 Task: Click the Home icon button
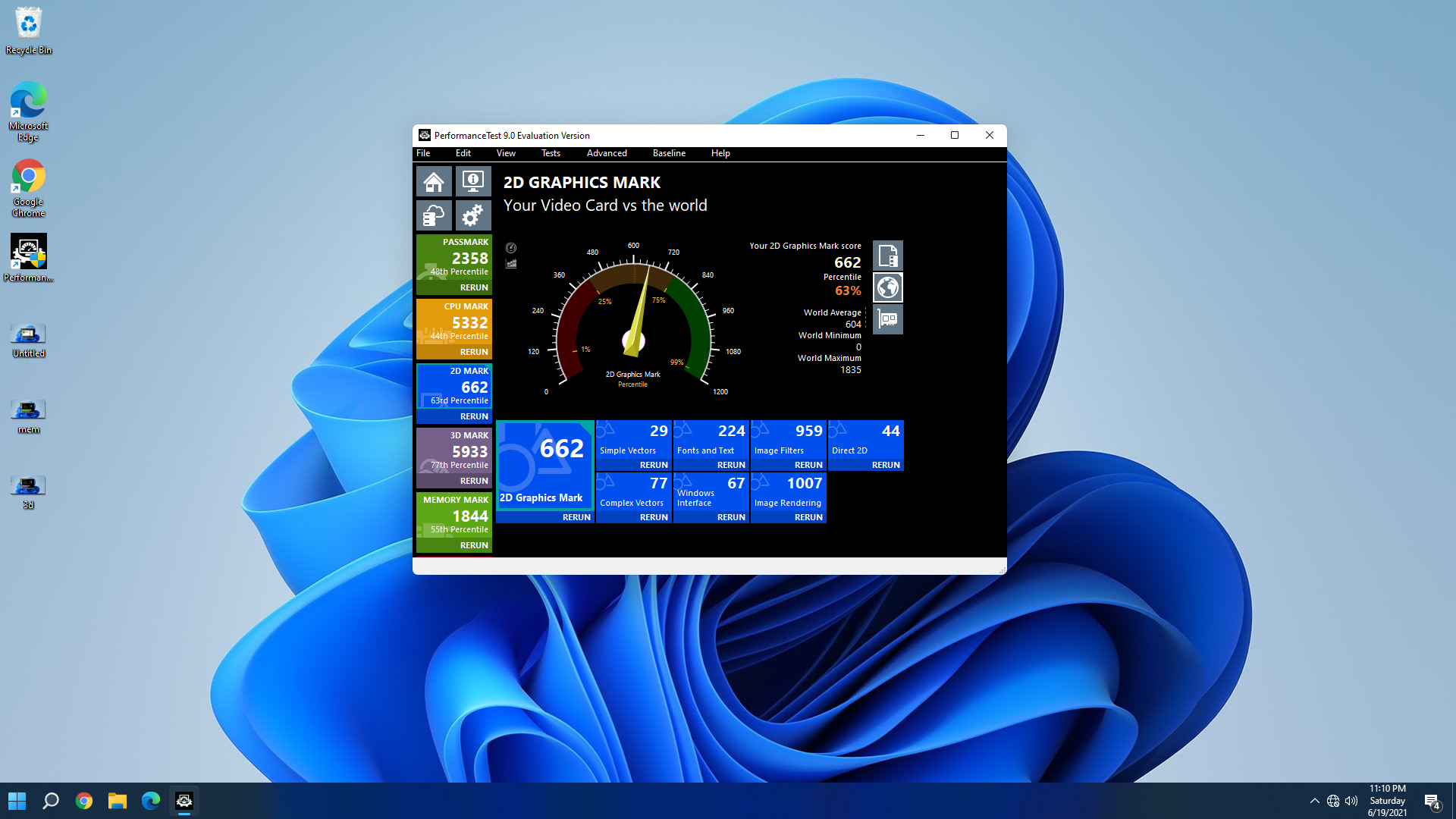(434, 182)
